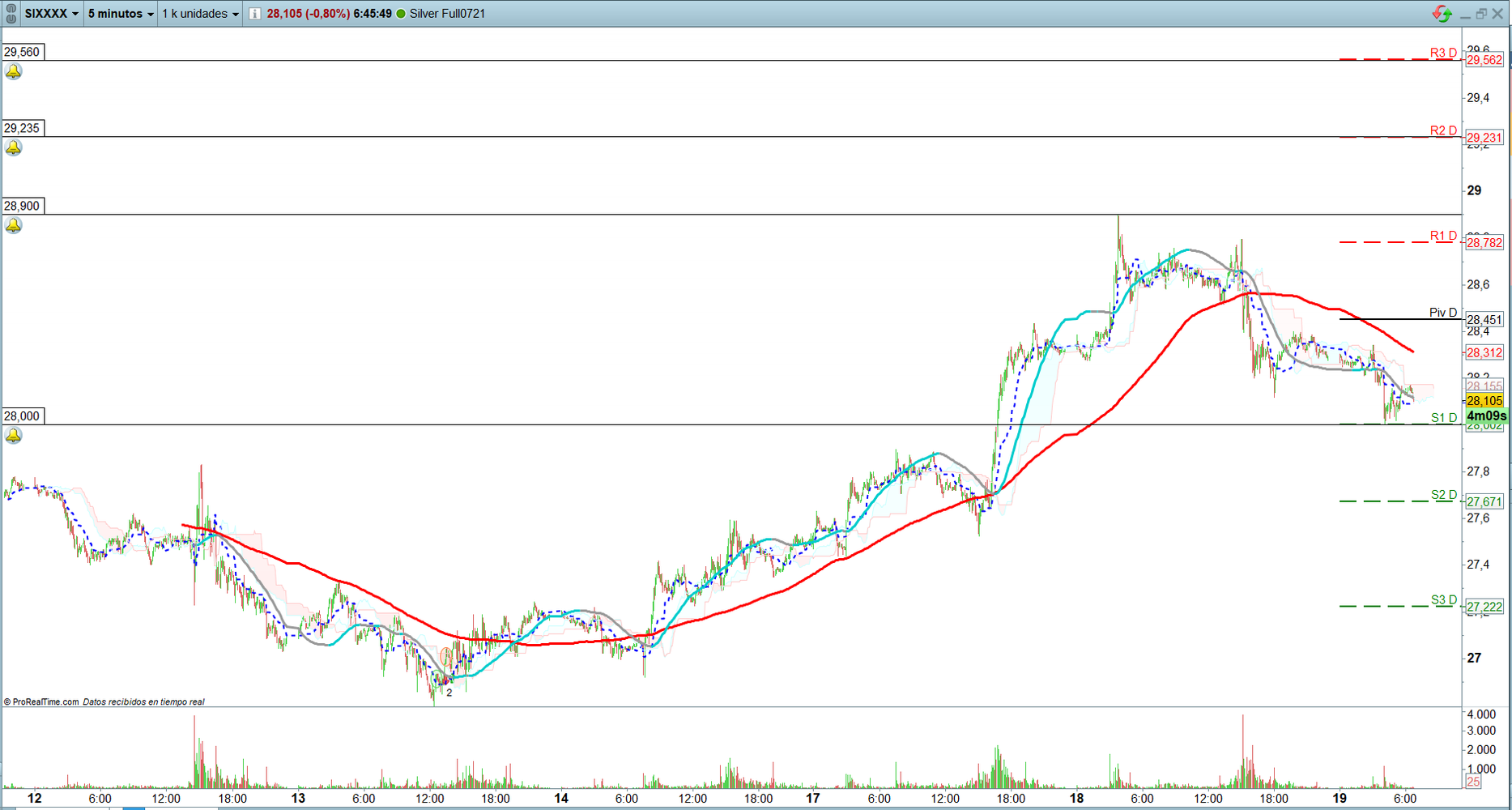Image resolution: width=1512 pixels, height=810 pixels.
Task: Select the 29,235 horizontal line label
Action: (x=22, y=128)
